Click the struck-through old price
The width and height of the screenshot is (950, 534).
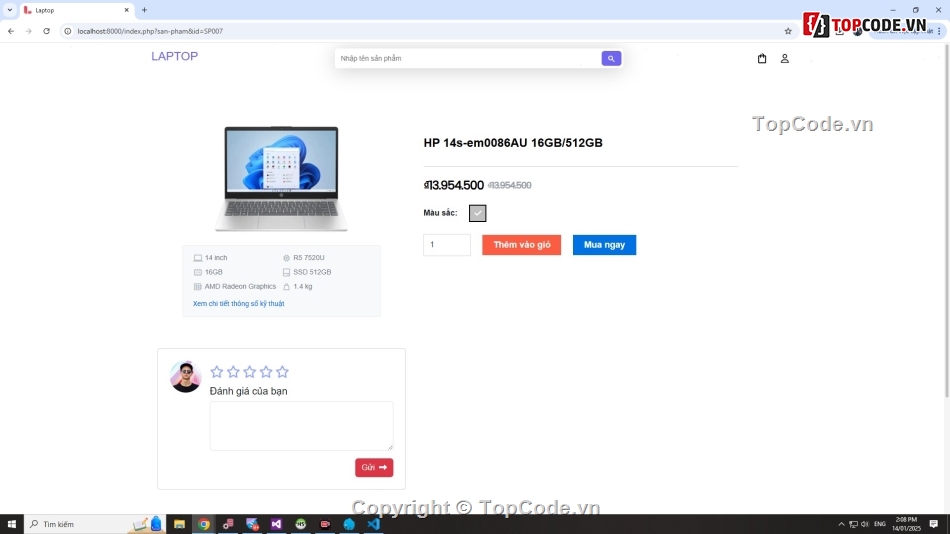(510, 185)
